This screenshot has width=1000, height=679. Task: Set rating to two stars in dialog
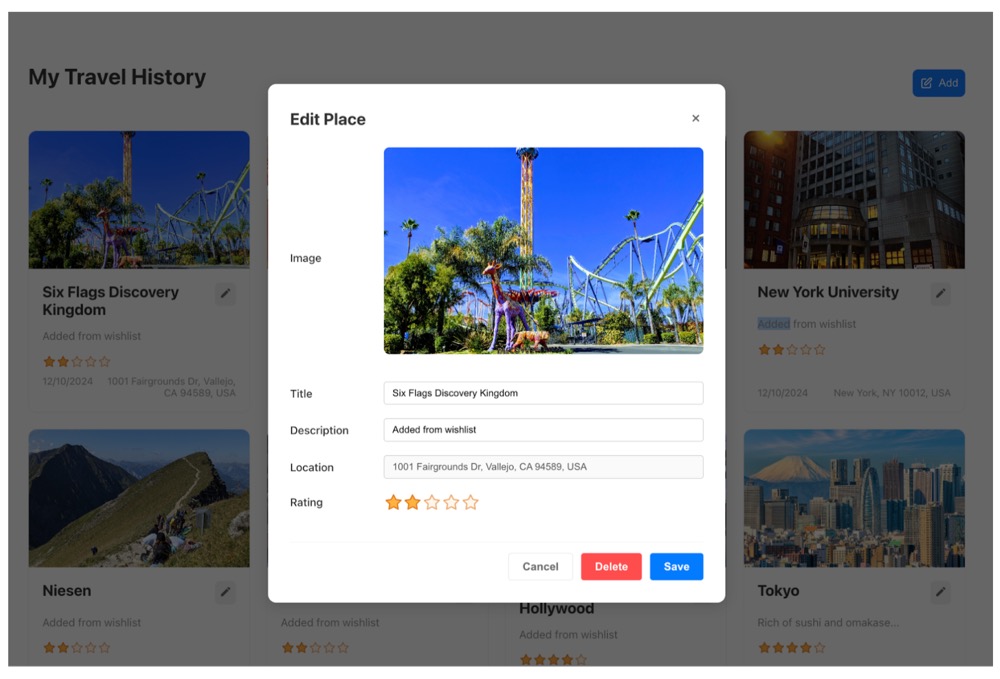[x=413, y=502]
